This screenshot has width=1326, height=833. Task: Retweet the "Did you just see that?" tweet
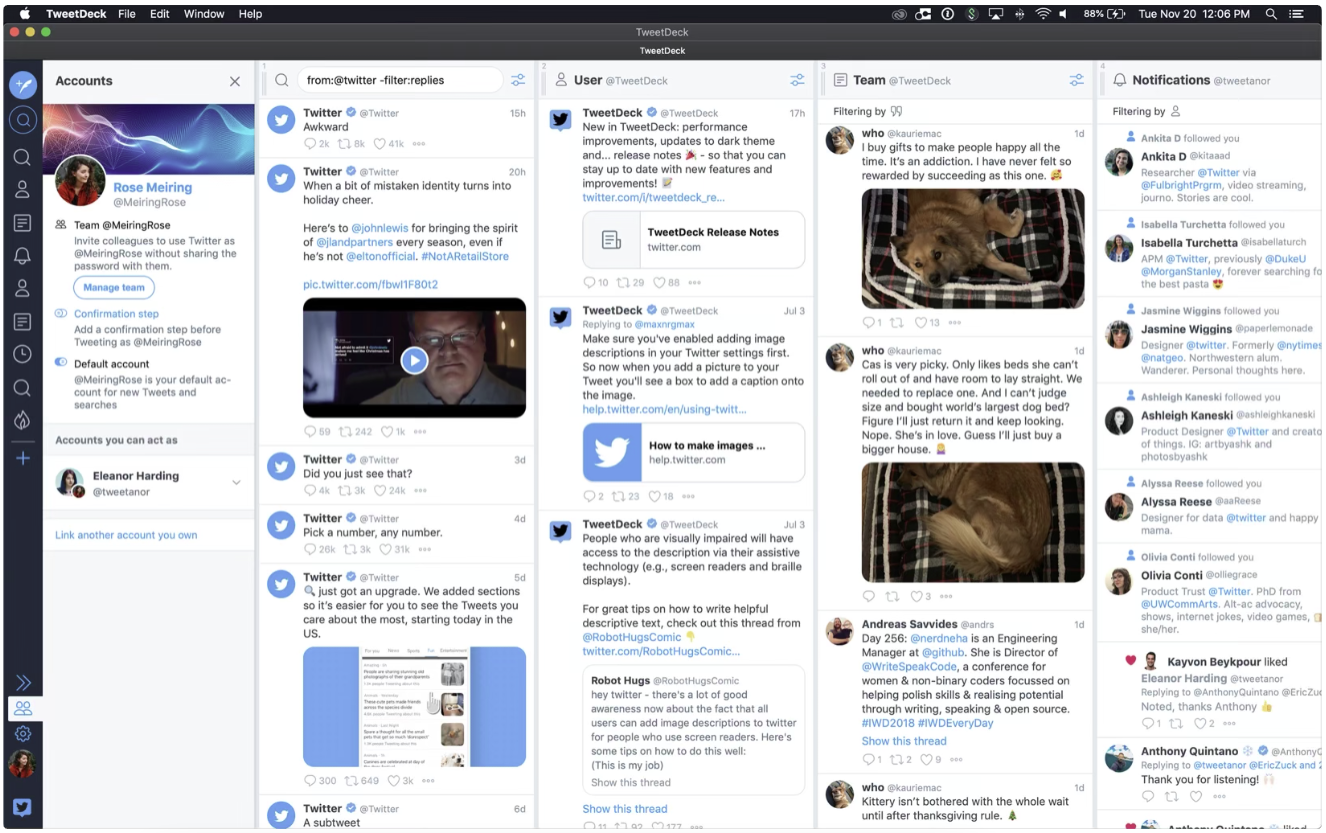tap(345, 491)
